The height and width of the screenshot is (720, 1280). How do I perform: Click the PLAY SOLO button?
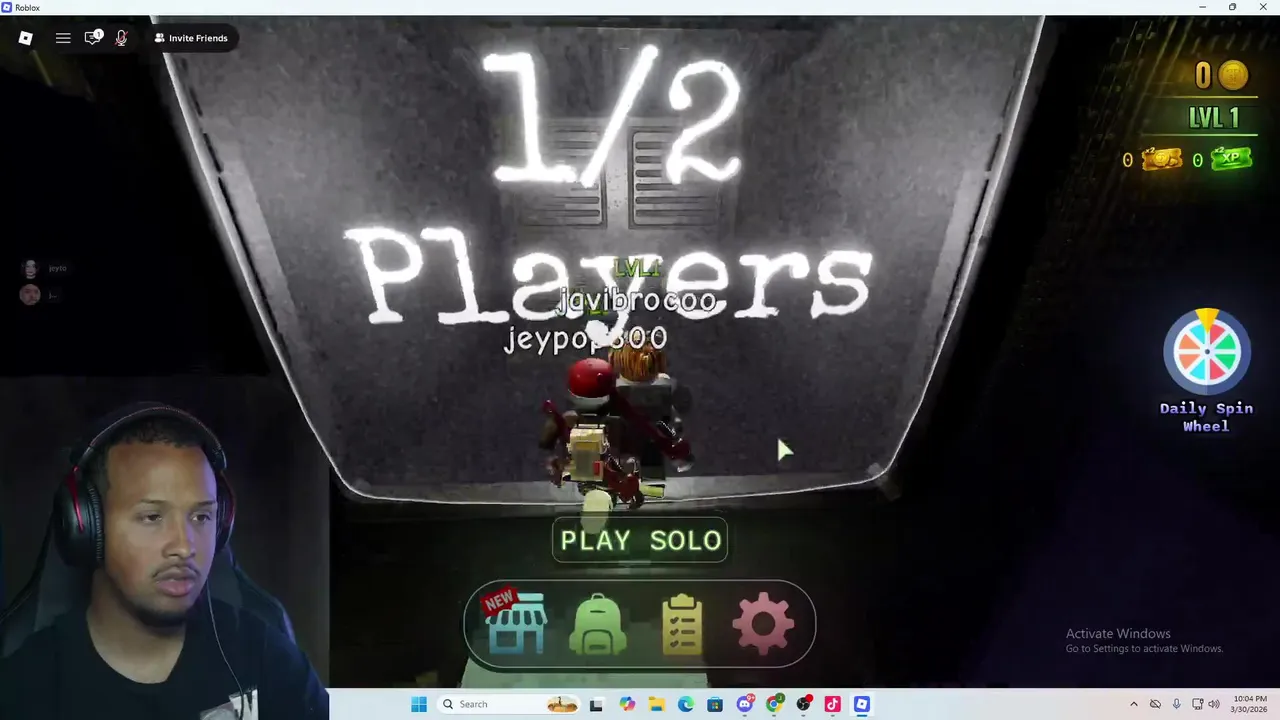pos(640,540)
